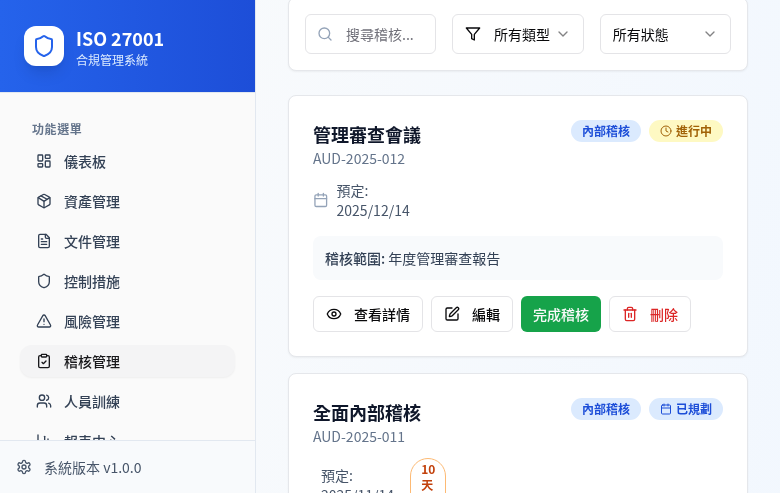Image resolution: width=780 pixels, height=493 pixels.
Task: Click the 進行中 status badge
Action: coord(686,131)
